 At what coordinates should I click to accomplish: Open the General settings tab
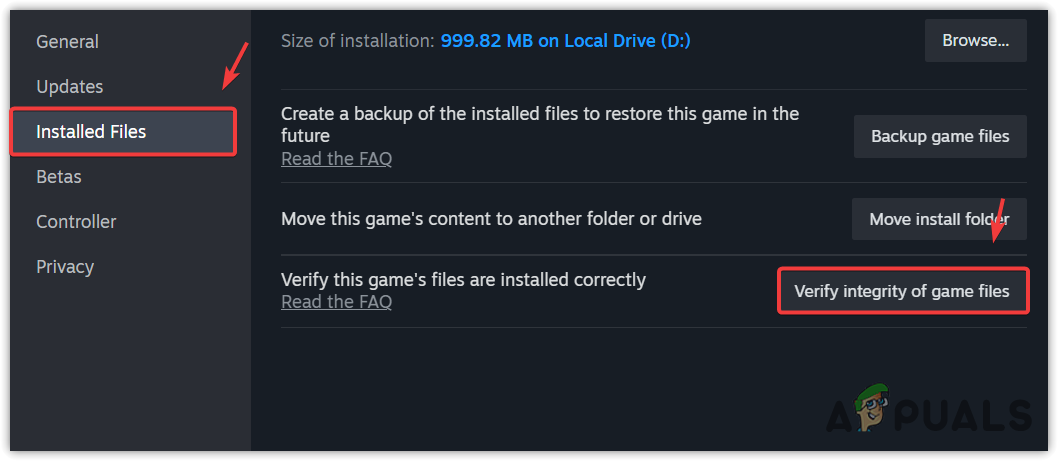click(x=67, y=42)
